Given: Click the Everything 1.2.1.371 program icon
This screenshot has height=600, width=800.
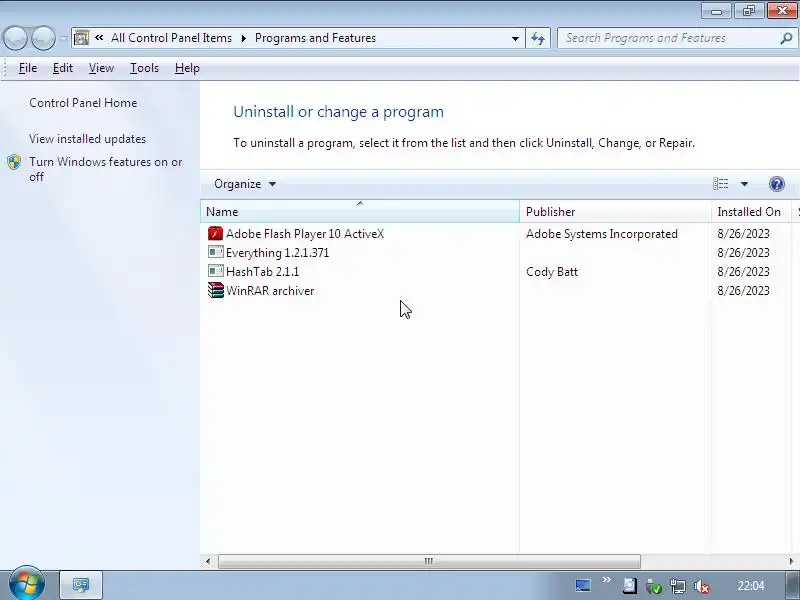Looking at the screenshot, I should tap(215, 252).
